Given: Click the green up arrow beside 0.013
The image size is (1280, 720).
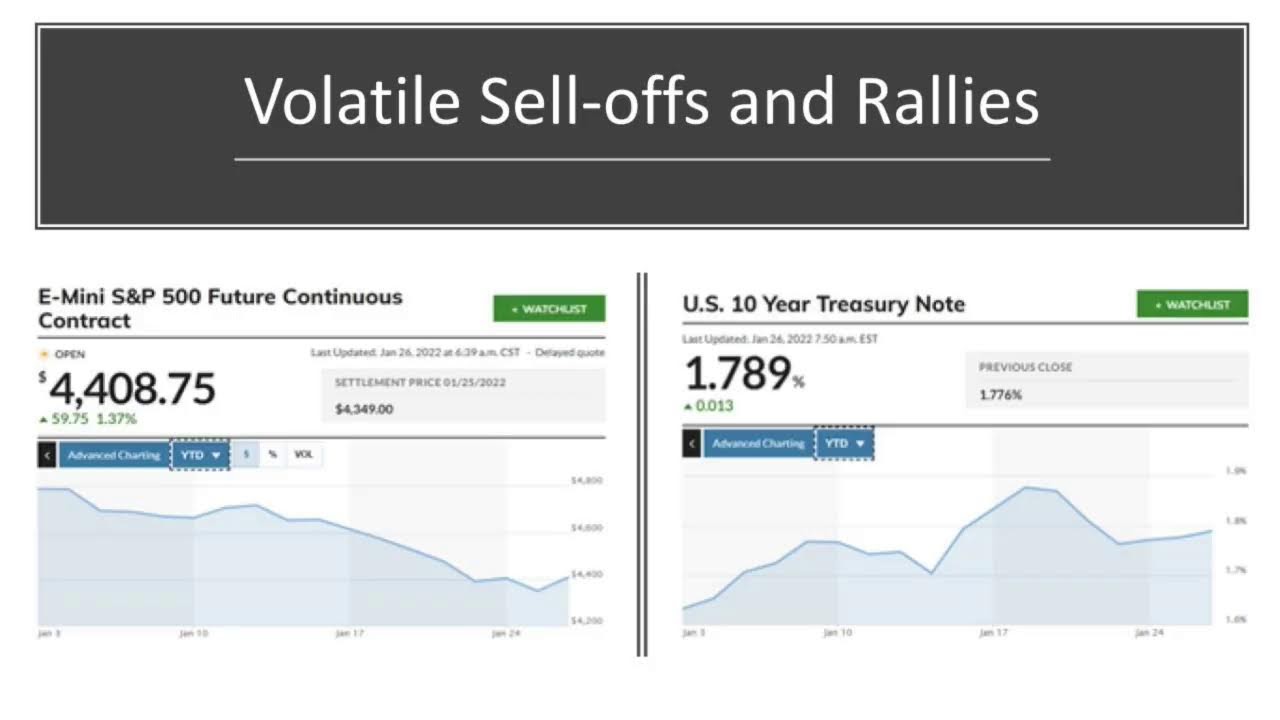Looking at the screenshot, I should [x=686, y=406].
